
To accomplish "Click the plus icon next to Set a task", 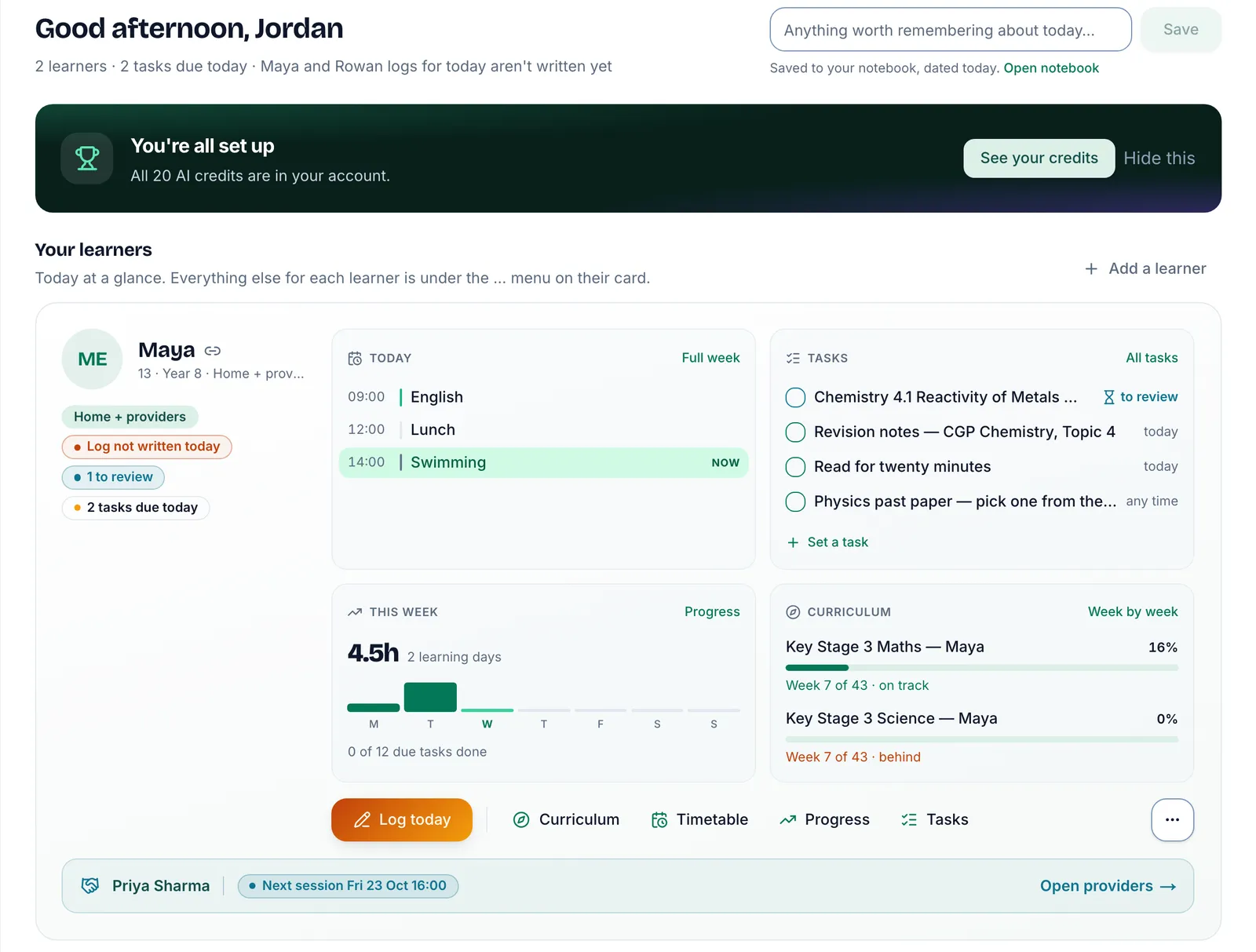I will click(793, 542).
